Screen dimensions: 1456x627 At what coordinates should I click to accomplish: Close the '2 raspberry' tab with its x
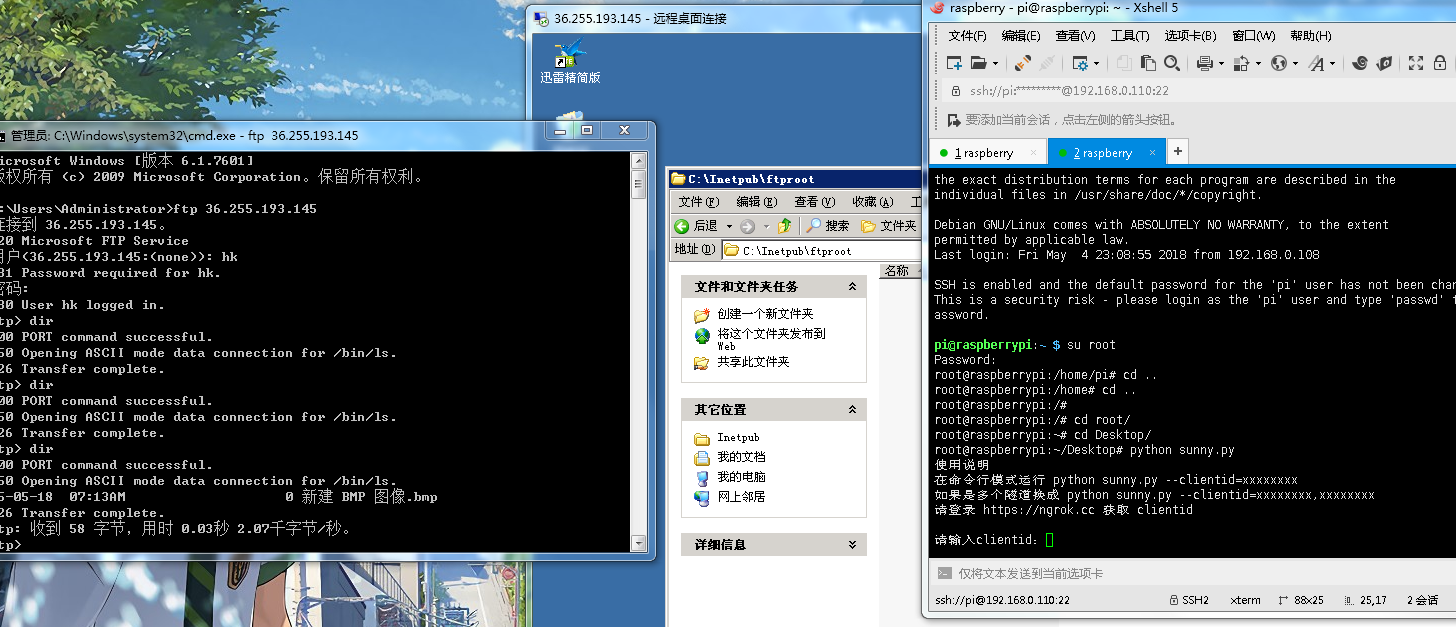(1153, 153)
